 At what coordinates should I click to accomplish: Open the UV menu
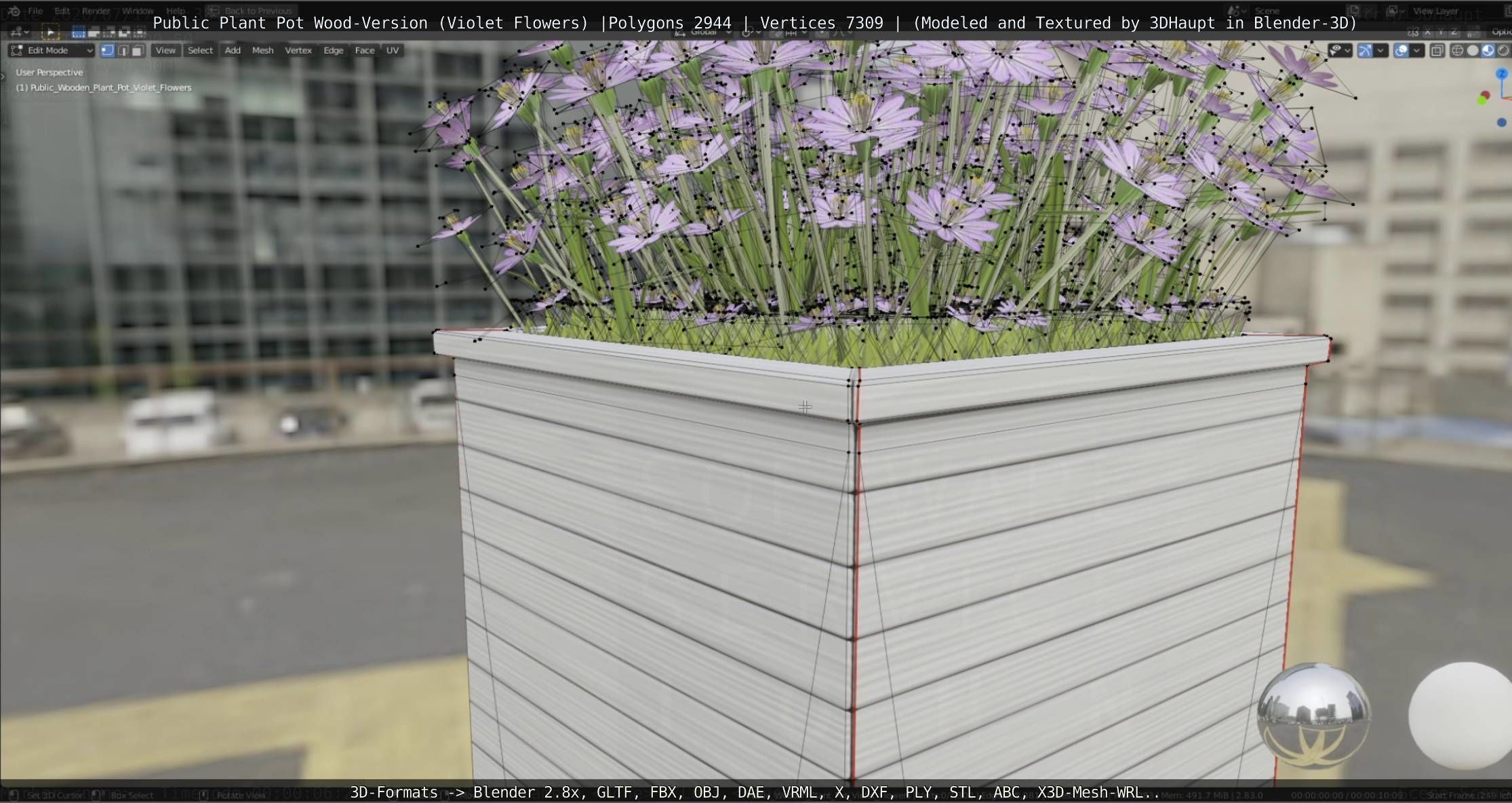tap(393, 50)
